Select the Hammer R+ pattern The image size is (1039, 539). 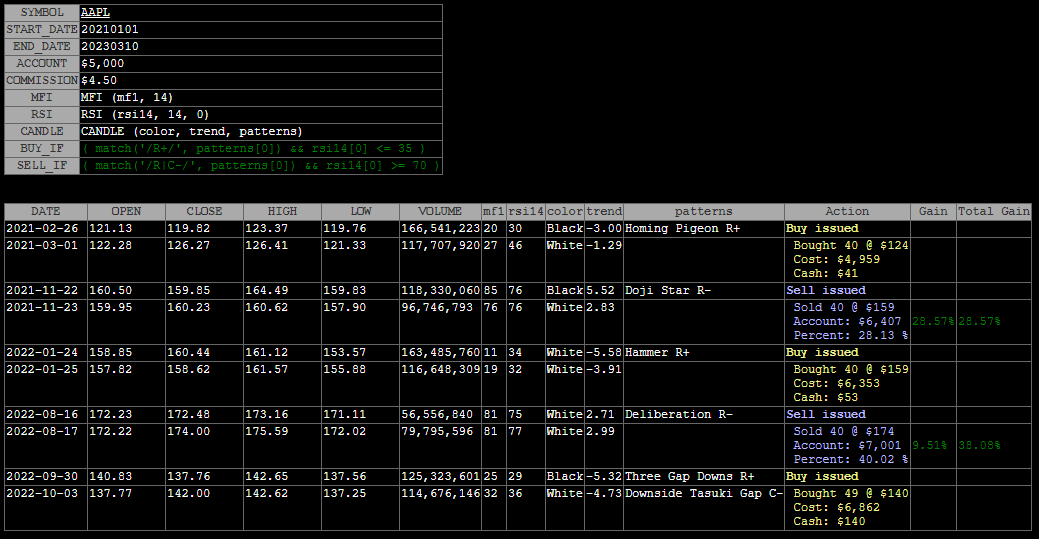tap(657, 353)
